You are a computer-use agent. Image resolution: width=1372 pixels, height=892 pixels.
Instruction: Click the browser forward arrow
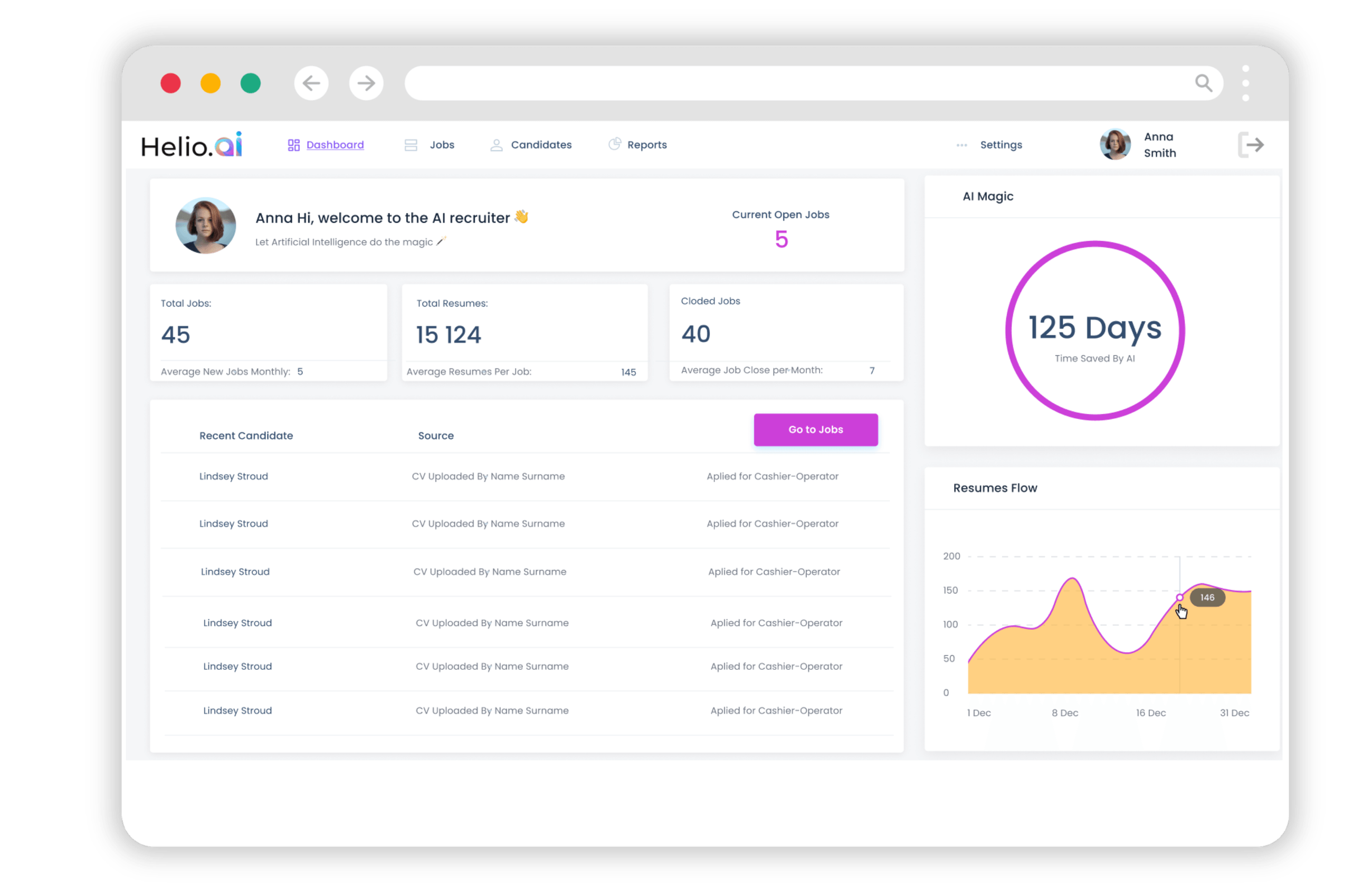tap(366, 83)
